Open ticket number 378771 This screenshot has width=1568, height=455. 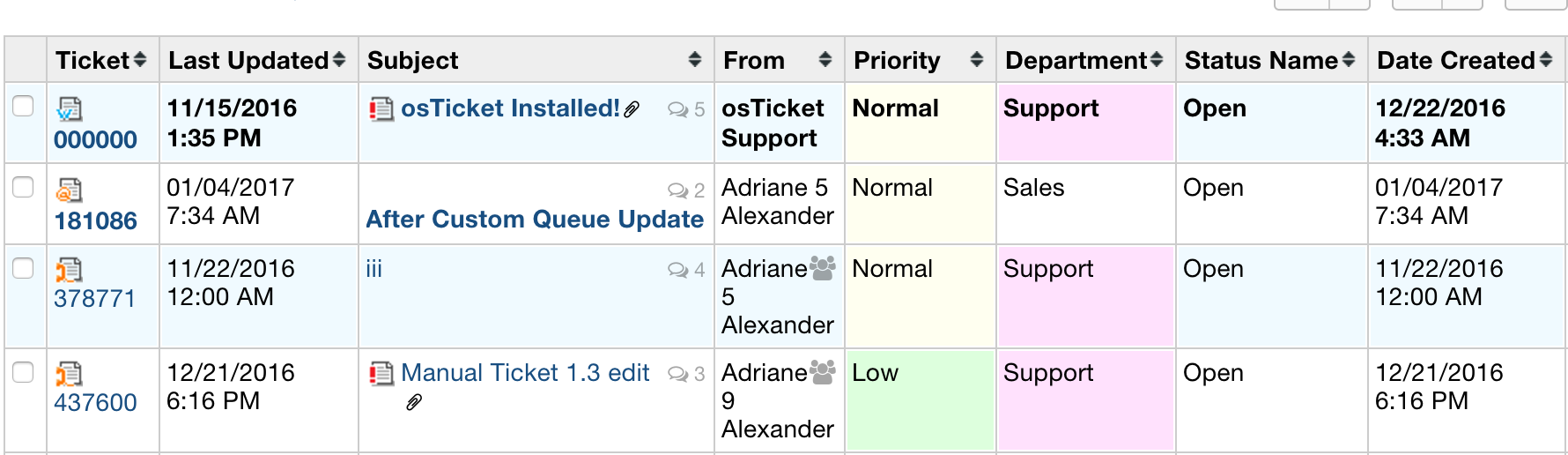(95, 299)
